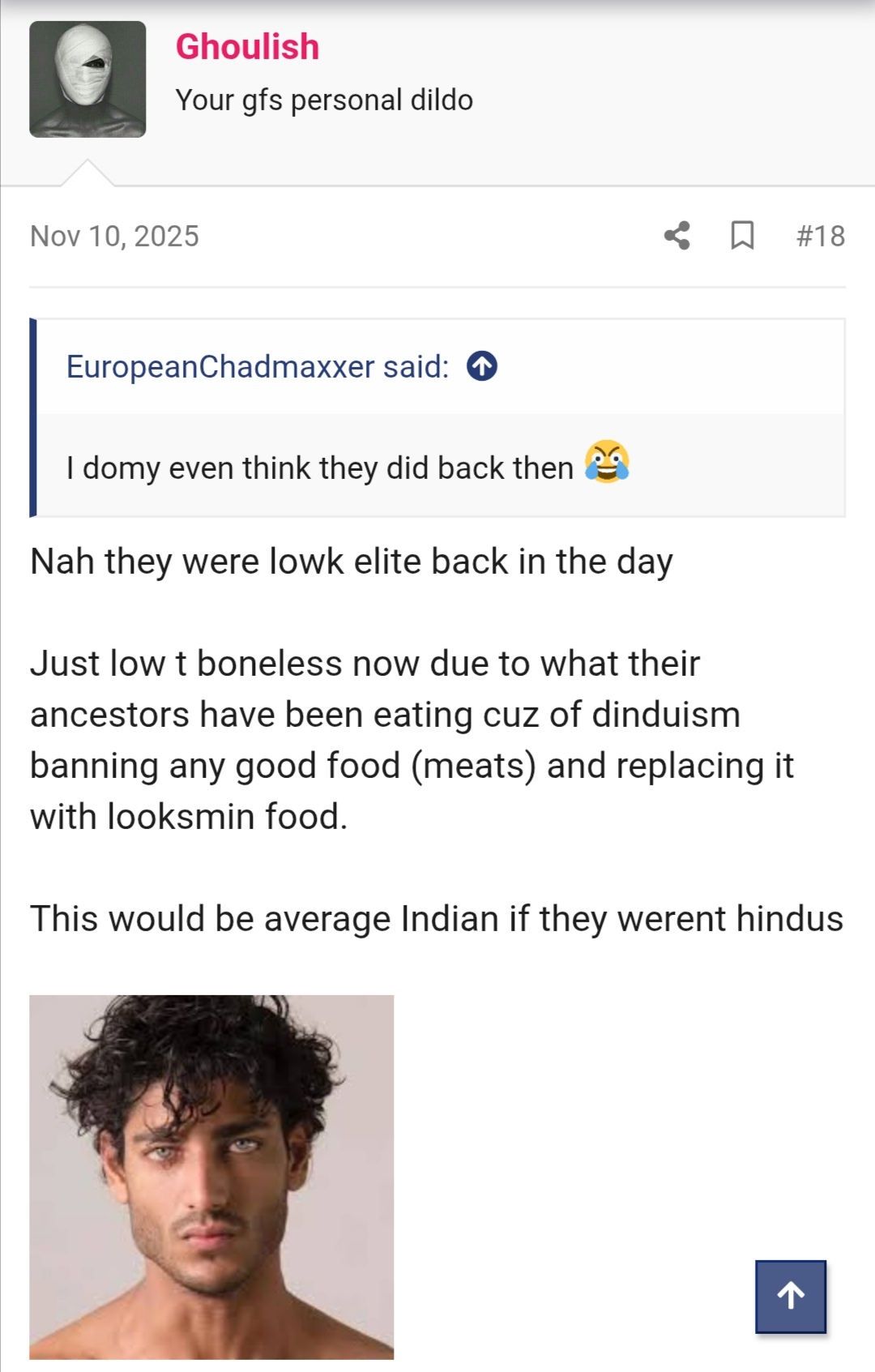Click the user title below the Ghoulish name
Screen dimensions: 875x1372
[324, 100]
